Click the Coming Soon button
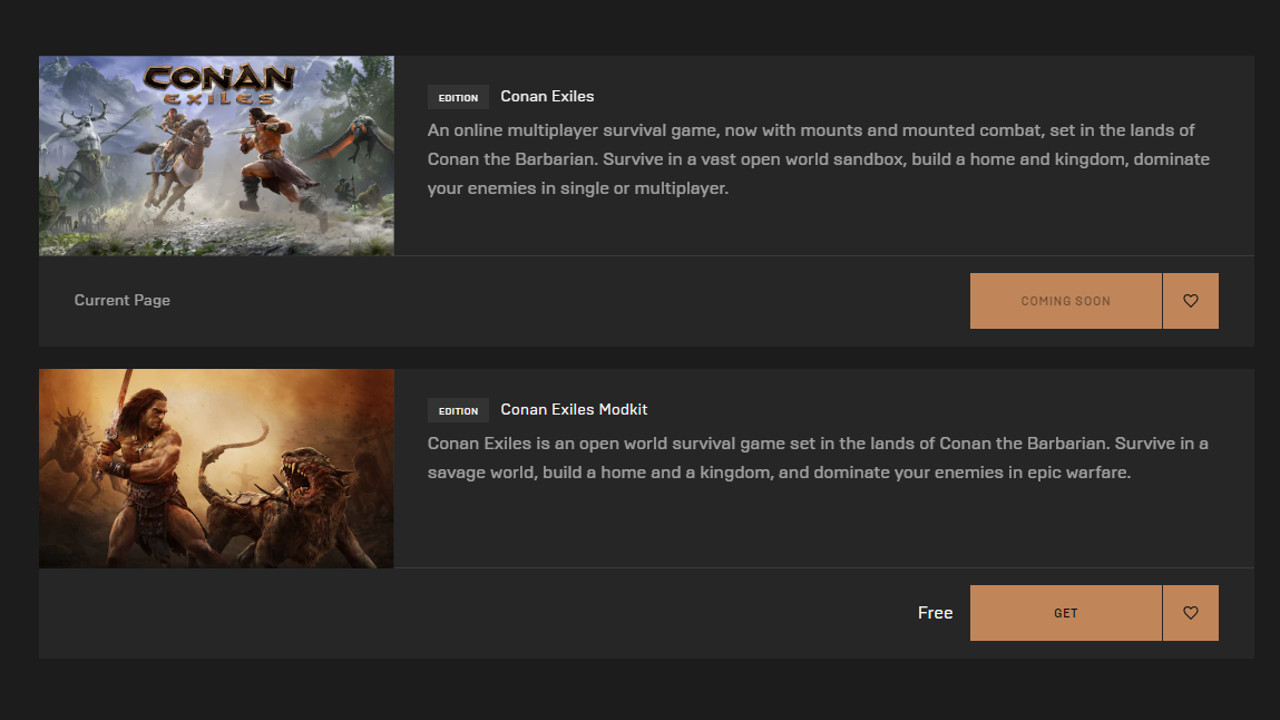Screen dimensions: 1280x720 tap(1065, 301)
